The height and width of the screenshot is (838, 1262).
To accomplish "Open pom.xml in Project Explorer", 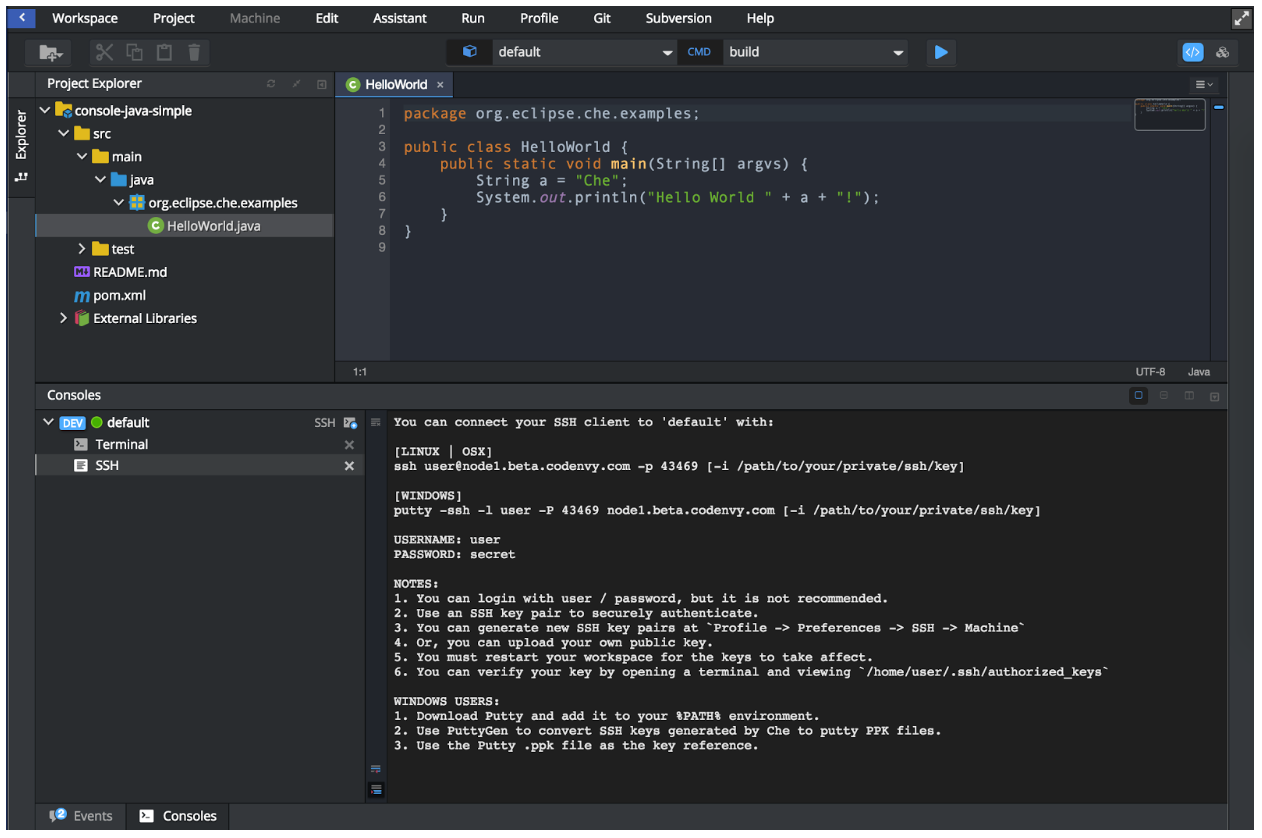I will (x=119, y=295).
